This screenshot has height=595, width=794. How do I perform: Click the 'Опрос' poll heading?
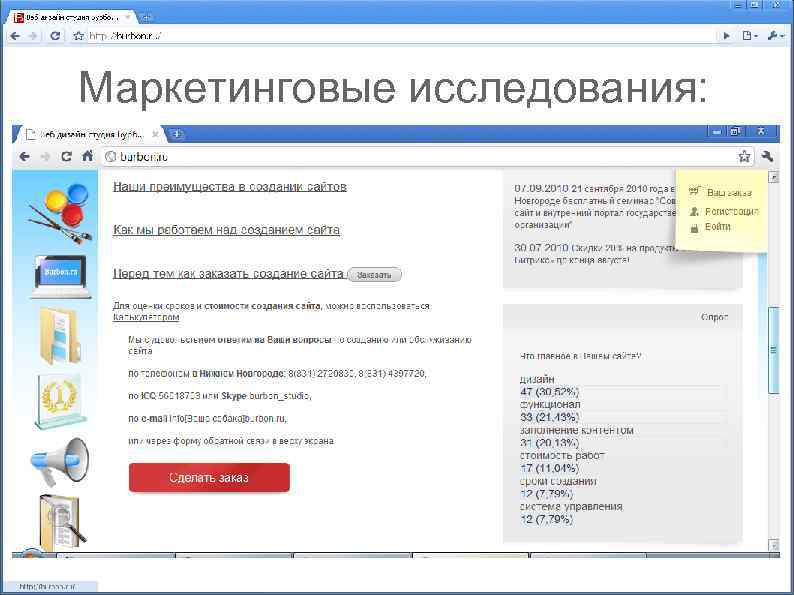(x=714, y=317)
